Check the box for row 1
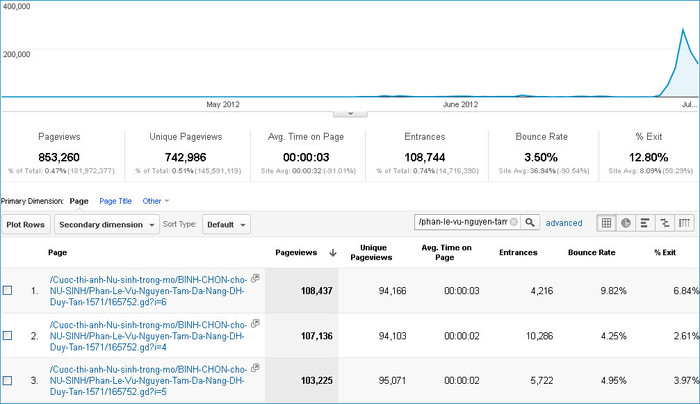Screen dimensions: 700x404 (x=8, y=290)
